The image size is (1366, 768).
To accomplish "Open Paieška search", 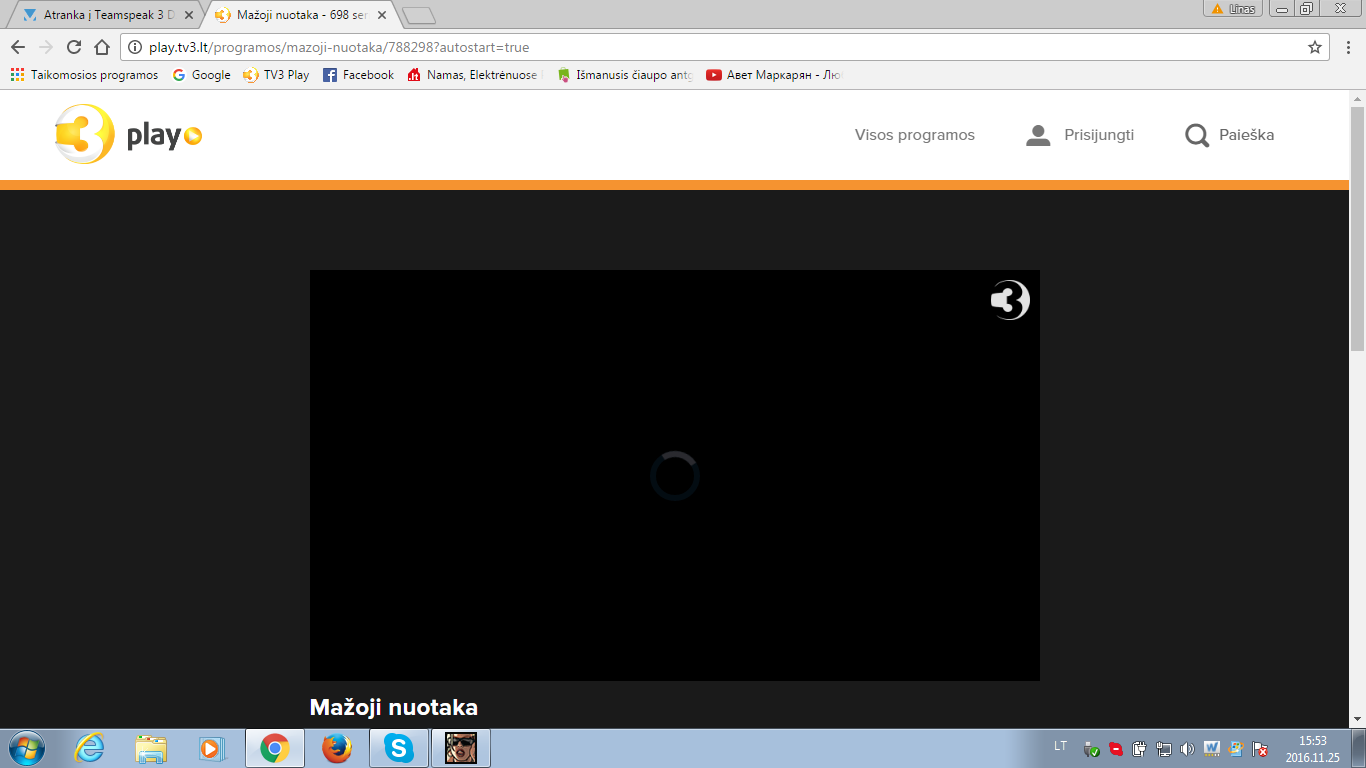I will 1246,135.
